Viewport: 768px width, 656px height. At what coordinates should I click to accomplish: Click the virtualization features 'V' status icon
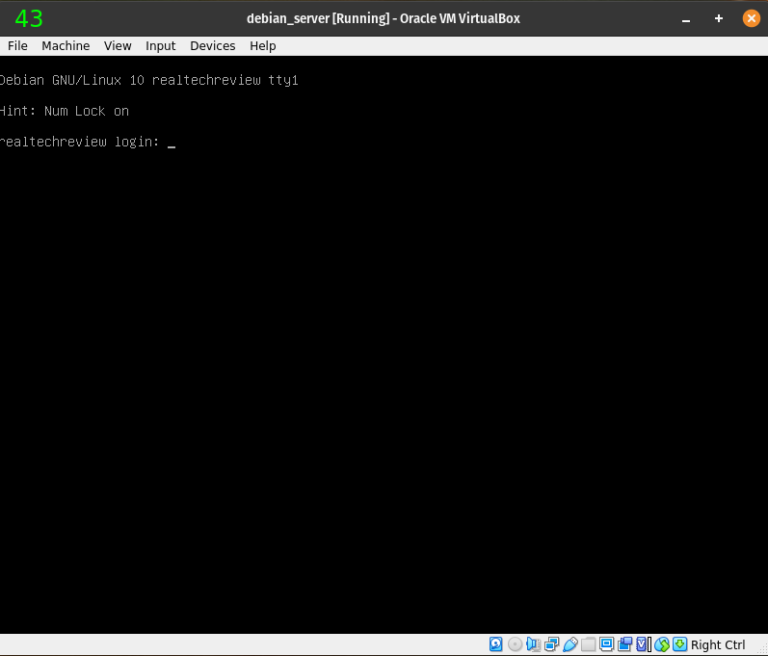(x=643, y=644)
